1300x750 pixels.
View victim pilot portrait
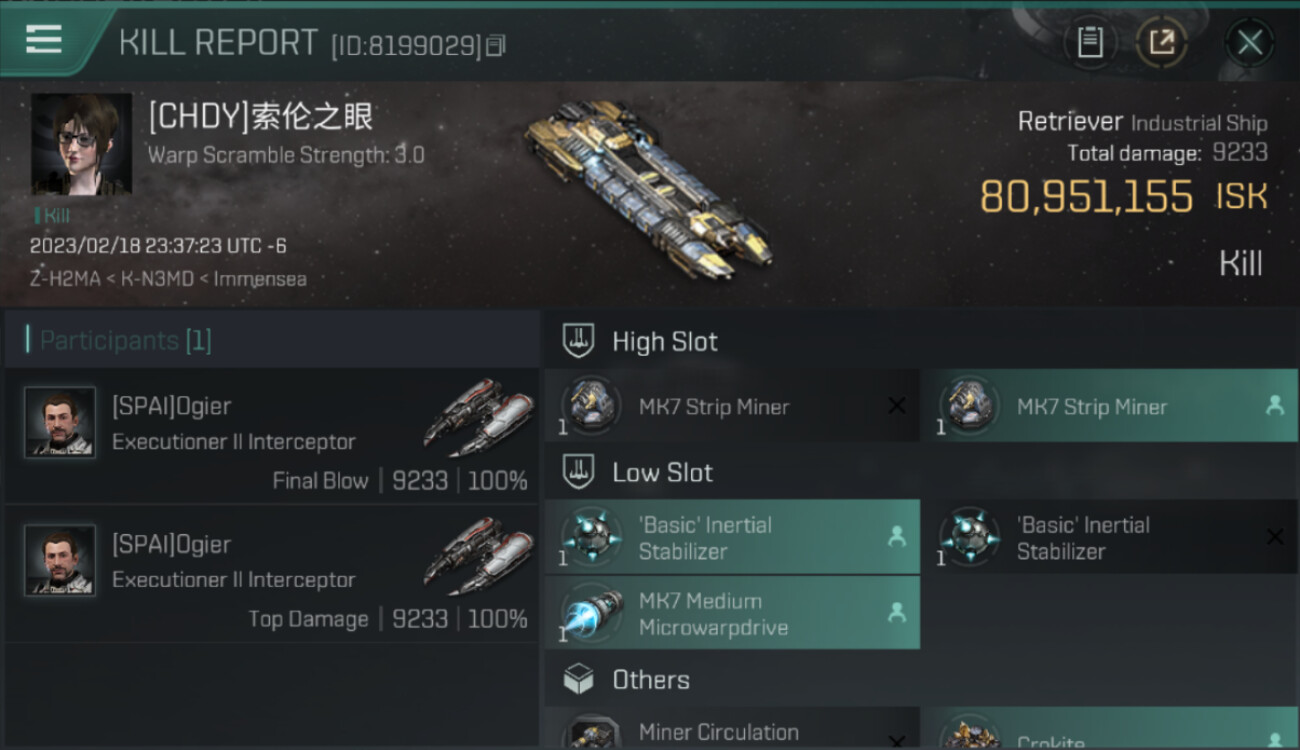click(x=81, y=145)
